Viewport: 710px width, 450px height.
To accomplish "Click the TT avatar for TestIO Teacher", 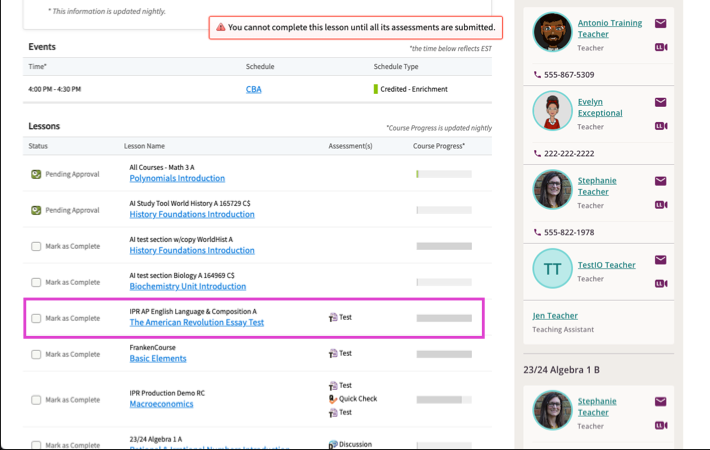I will [552, 268].
